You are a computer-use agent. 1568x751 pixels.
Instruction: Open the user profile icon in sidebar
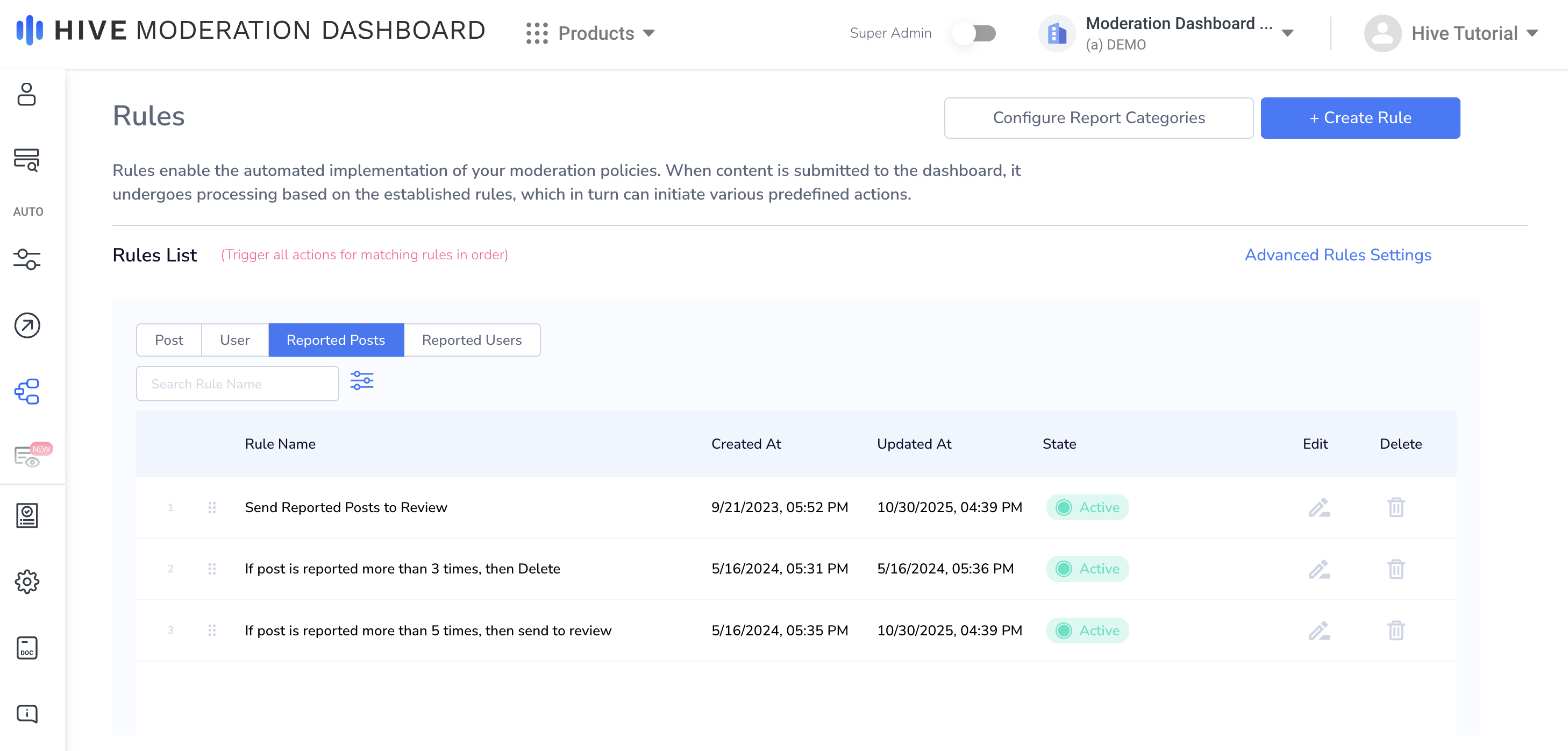pos(27,94)
